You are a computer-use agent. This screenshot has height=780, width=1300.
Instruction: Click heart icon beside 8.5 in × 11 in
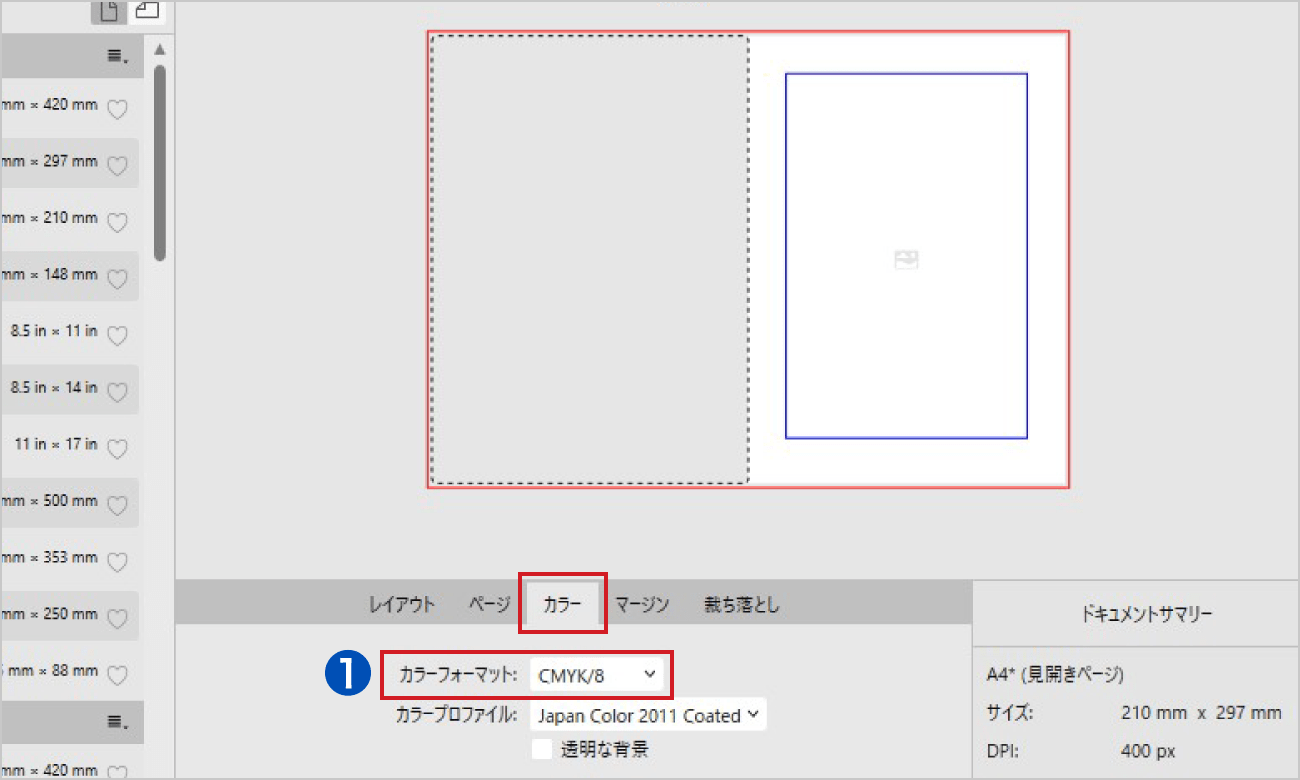coord(117,335)
